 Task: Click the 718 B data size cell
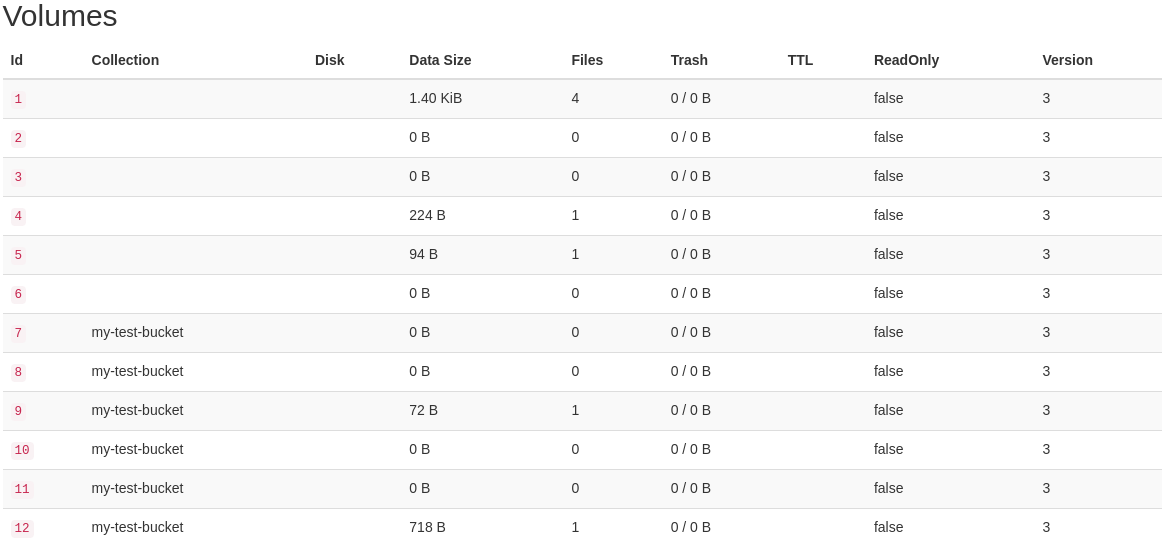[x=427, y=527]
